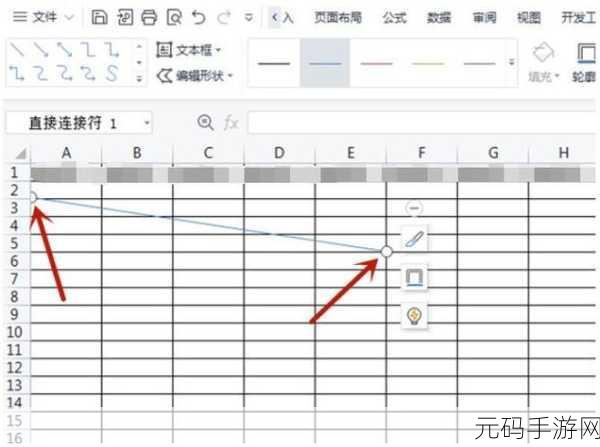Image resolution: width=600 pixels, height=447 pixels.
Task: Expand the quick access toolbar dropdown
Action: tap(249, 18)
